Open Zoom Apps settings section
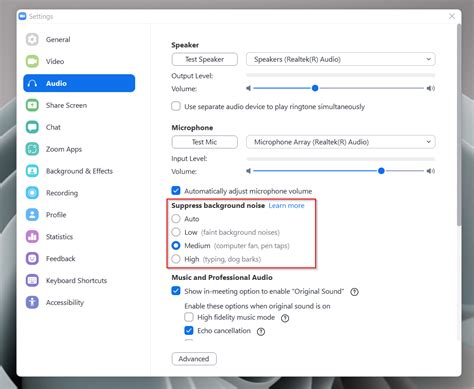This screenshot has width=474, height=389. (x=79, y=149)
